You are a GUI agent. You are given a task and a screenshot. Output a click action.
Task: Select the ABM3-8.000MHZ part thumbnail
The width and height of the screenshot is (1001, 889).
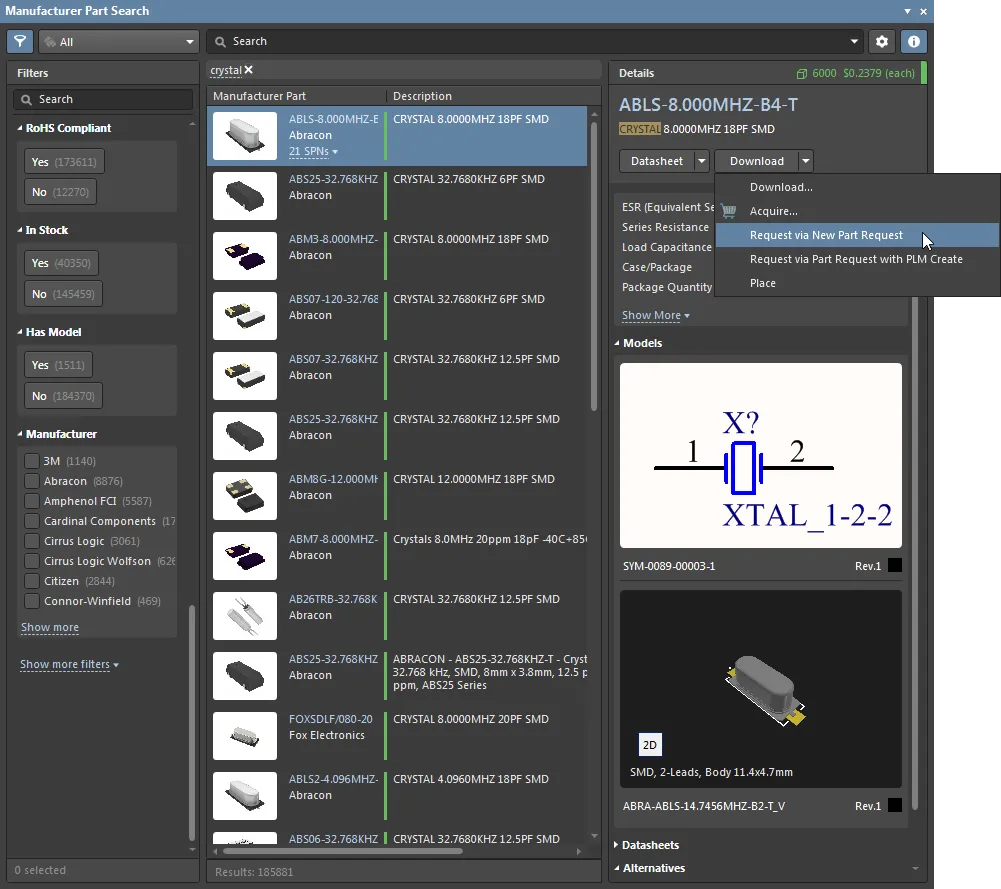245,256
